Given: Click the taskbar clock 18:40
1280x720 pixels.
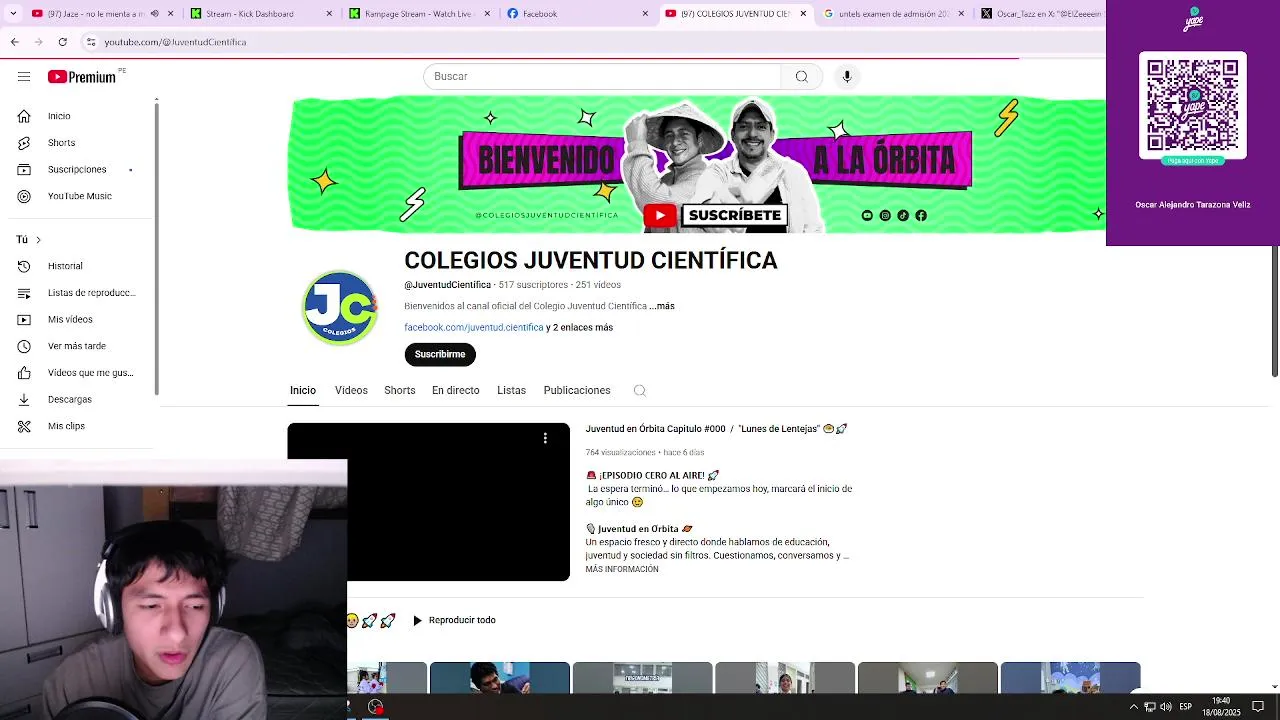Looking at the screenshot, I should click(x=1221, y=706).
